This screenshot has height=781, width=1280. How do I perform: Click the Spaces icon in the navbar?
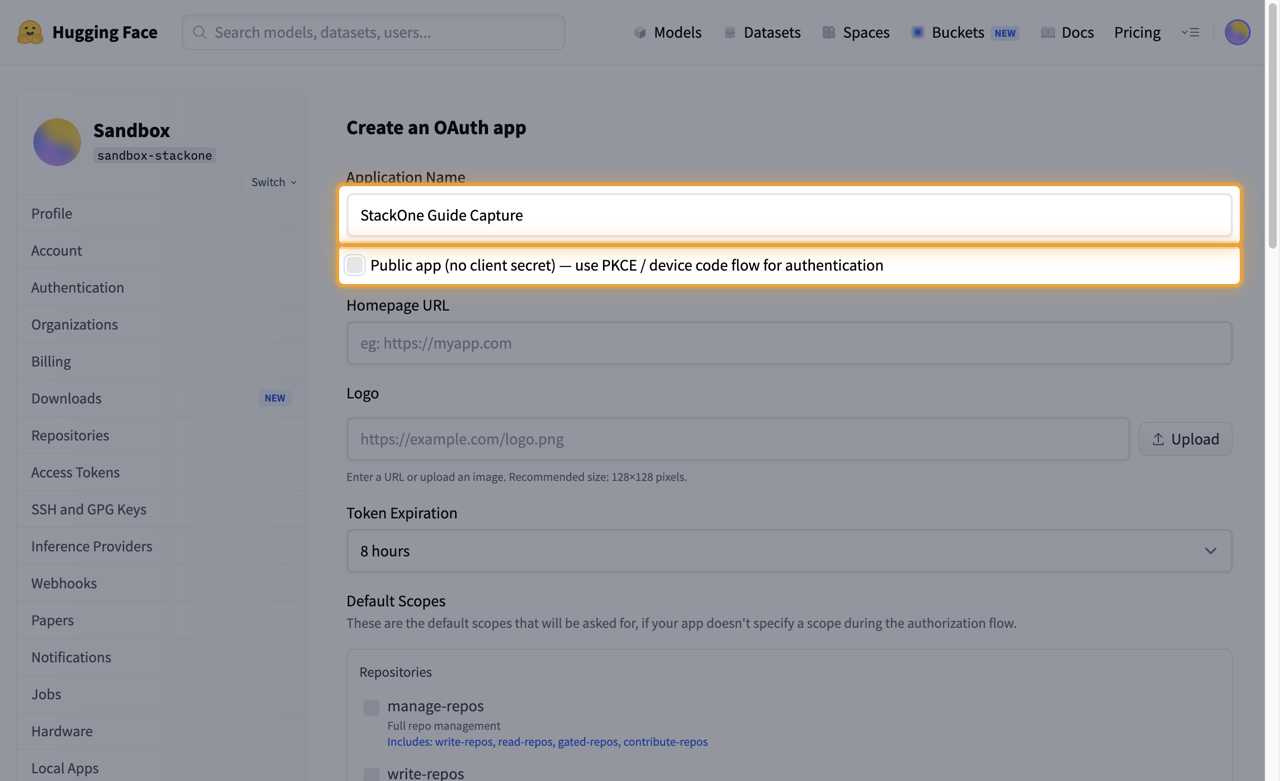pyautogui.click(x=829, y=32)
